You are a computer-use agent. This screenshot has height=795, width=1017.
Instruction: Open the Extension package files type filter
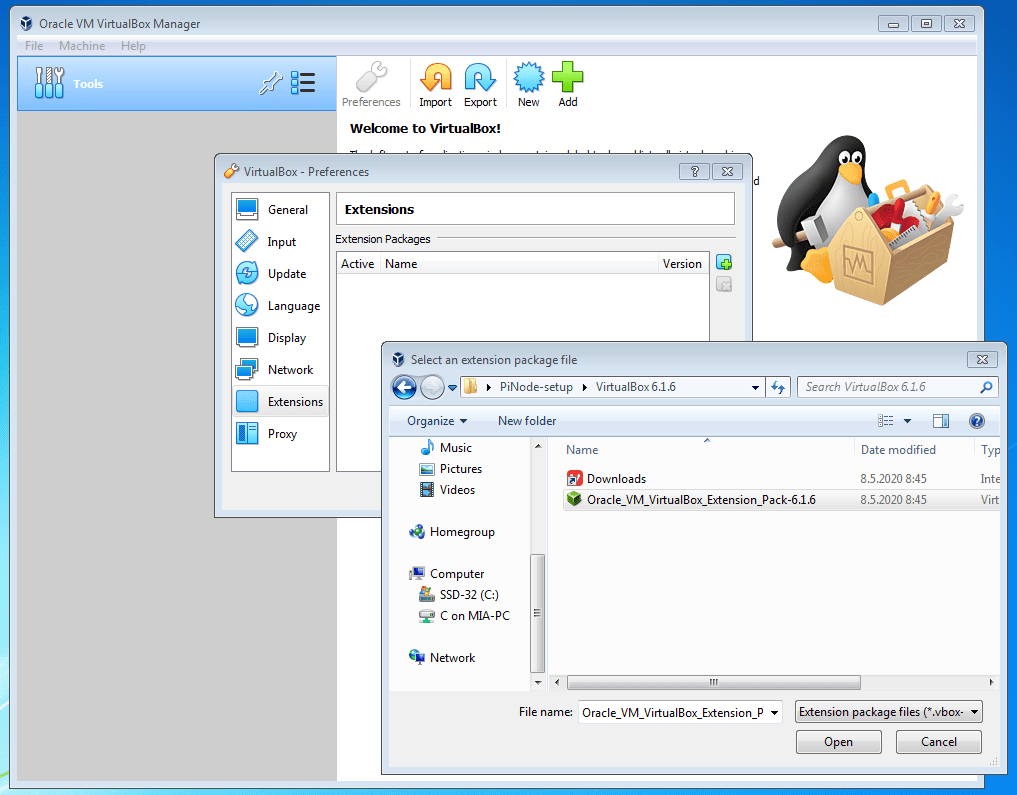pos(889,712)
